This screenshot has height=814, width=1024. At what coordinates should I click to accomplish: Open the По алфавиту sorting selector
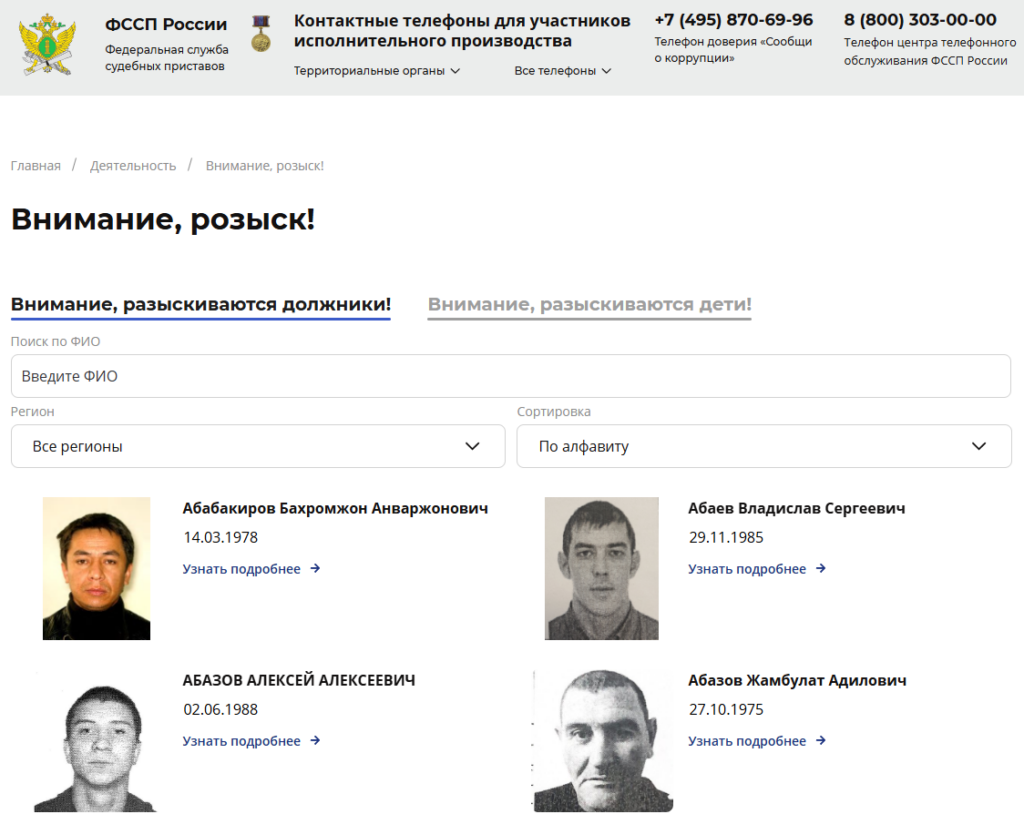[764, 446]
